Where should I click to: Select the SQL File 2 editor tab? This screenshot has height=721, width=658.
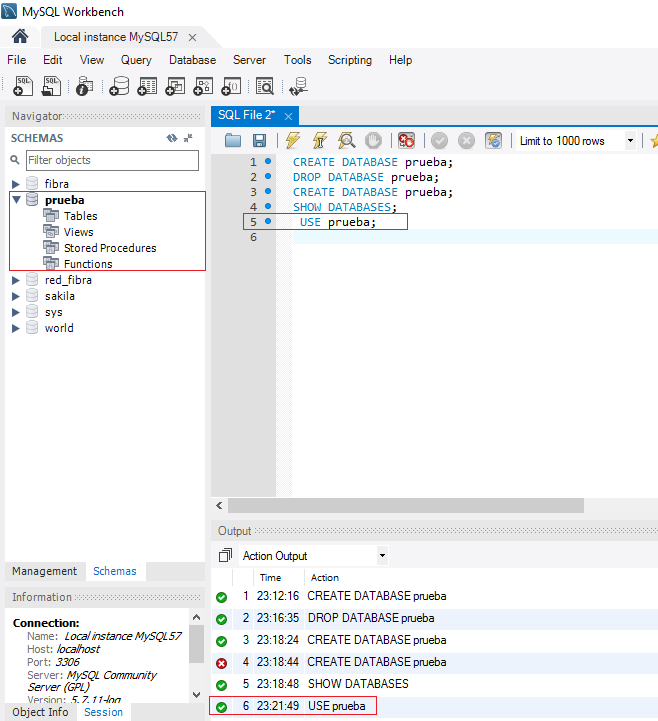coord(246,115)
